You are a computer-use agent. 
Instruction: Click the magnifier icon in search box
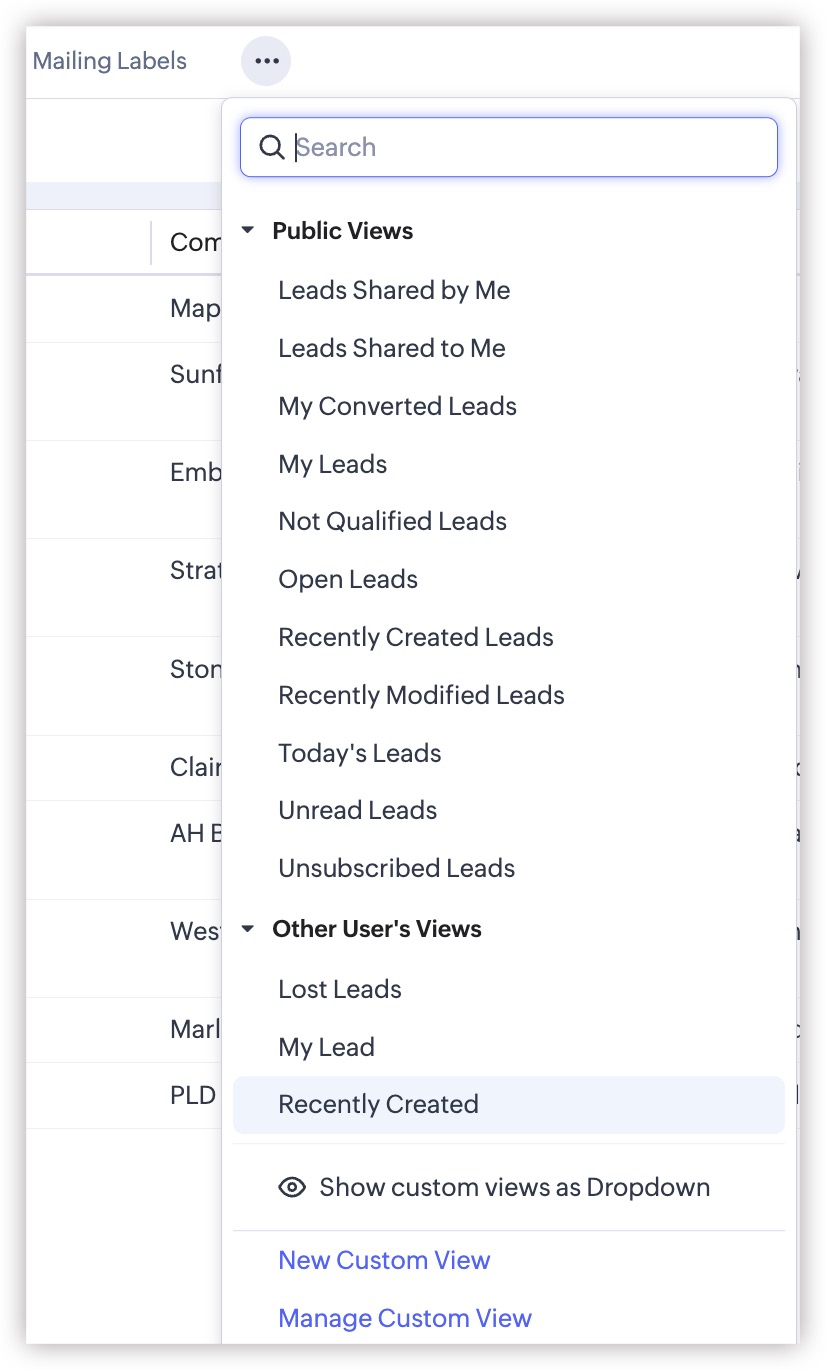tap(271, 148)
